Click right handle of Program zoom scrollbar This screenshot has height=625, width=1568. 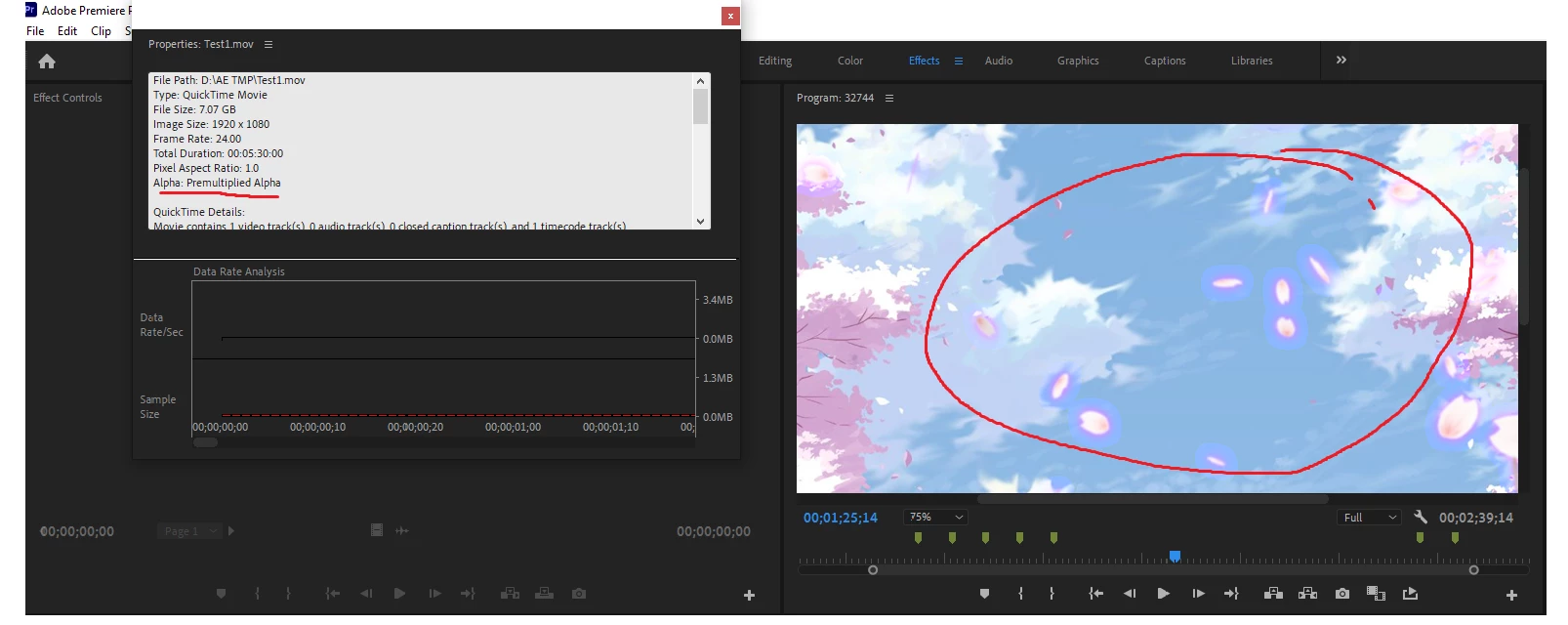1473,570
